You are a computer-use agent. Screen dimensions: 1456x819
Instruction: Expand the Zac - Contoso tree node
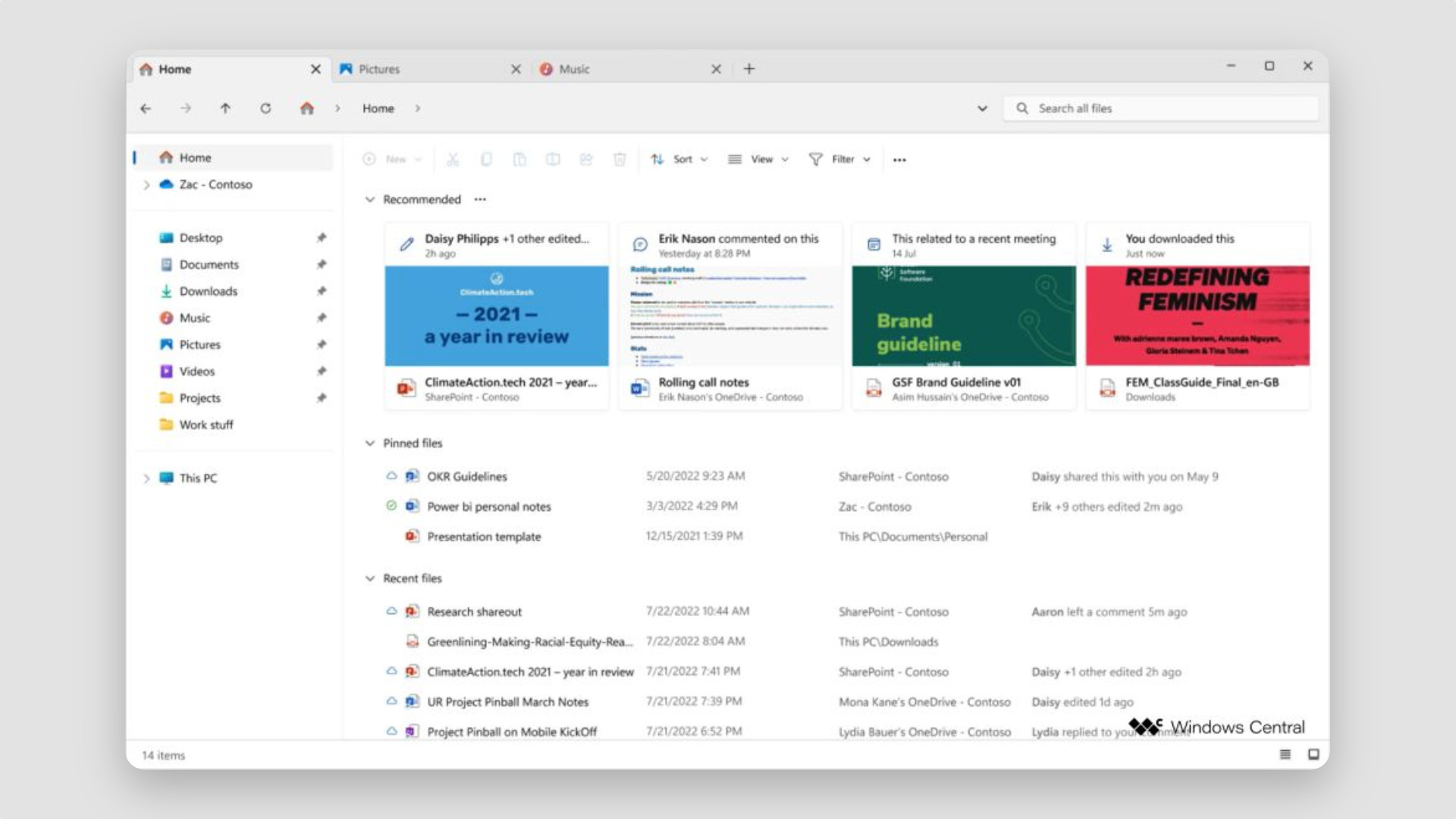[146, 185]
